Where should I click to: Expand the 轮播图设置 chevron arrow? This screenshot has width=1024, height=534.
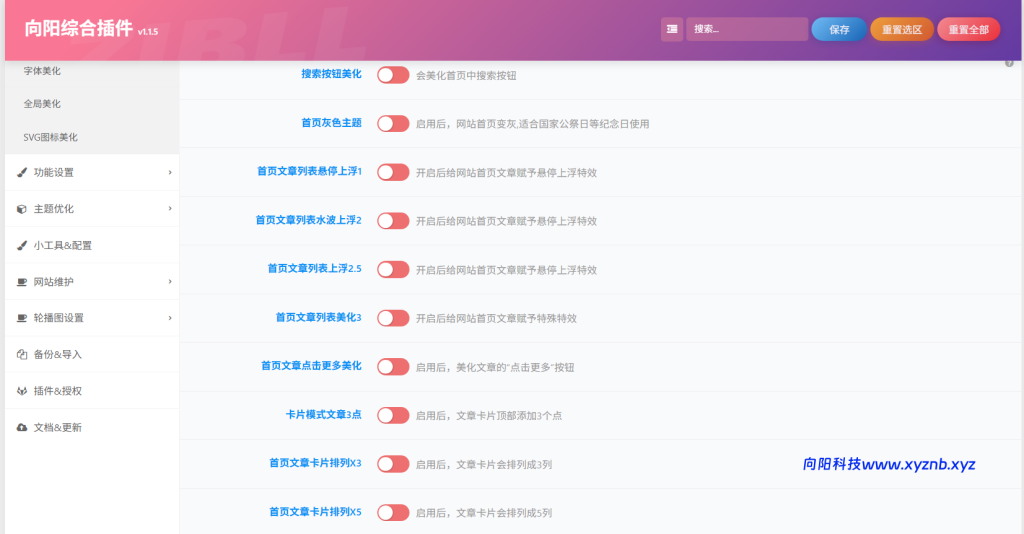click(170, 318)
